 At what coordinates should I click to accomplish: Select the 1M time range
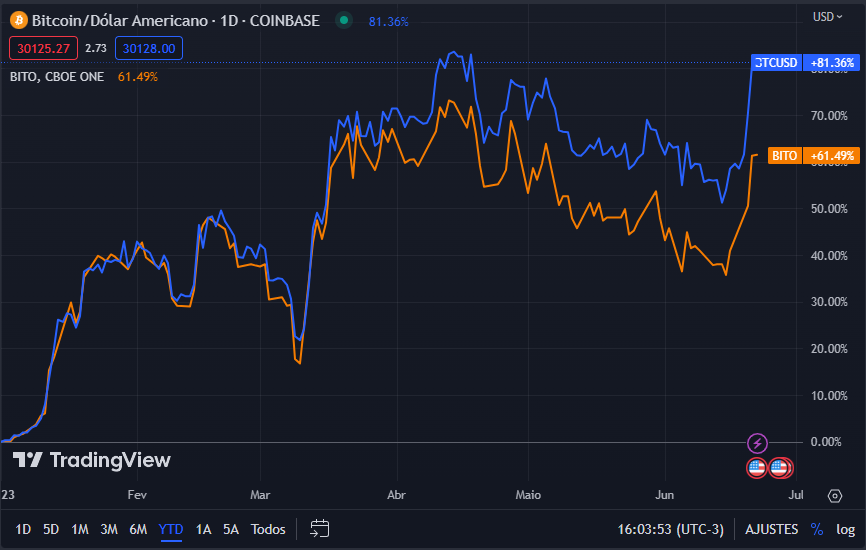tap(80, 529)
